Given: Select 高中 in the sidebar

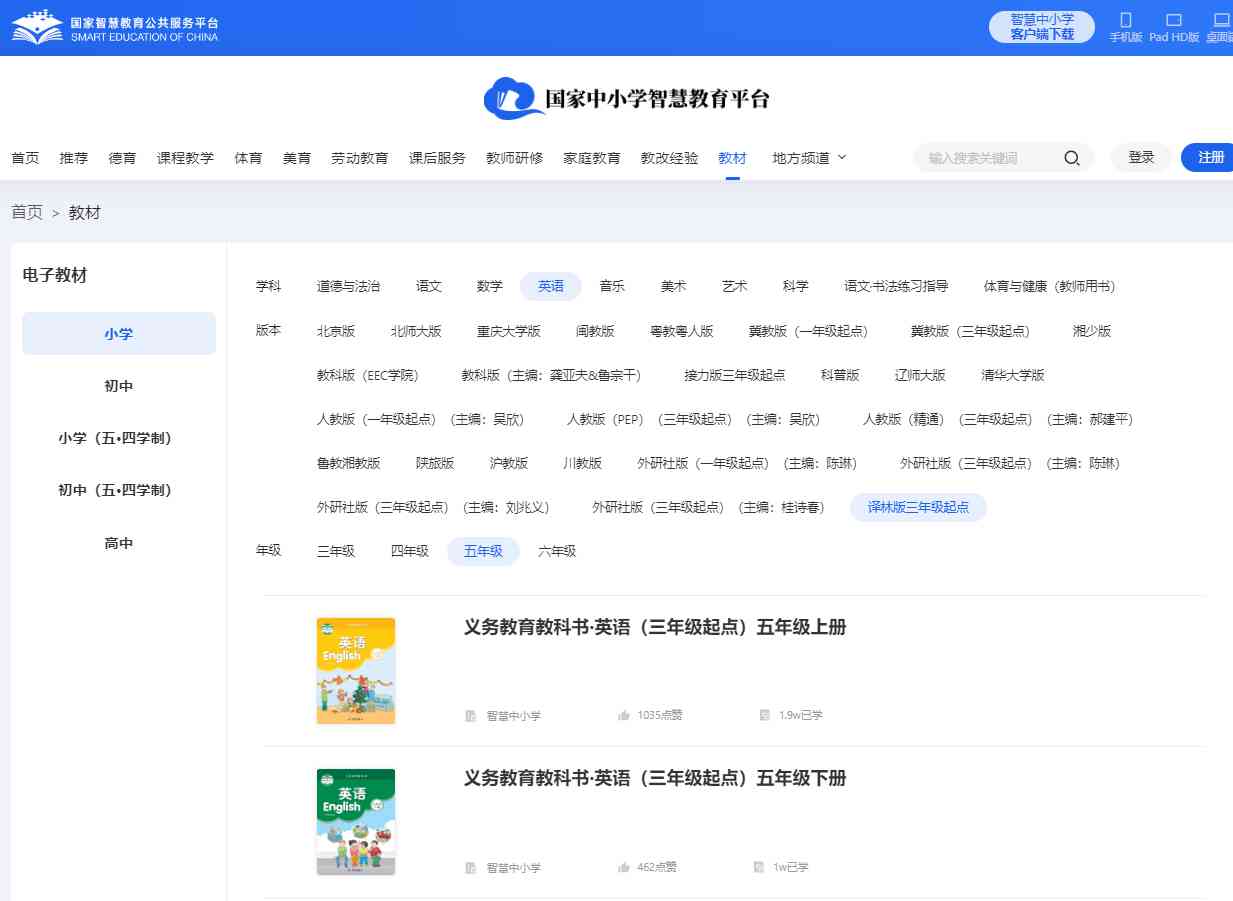Looking at the screenshot, I should tap(119, 543).
